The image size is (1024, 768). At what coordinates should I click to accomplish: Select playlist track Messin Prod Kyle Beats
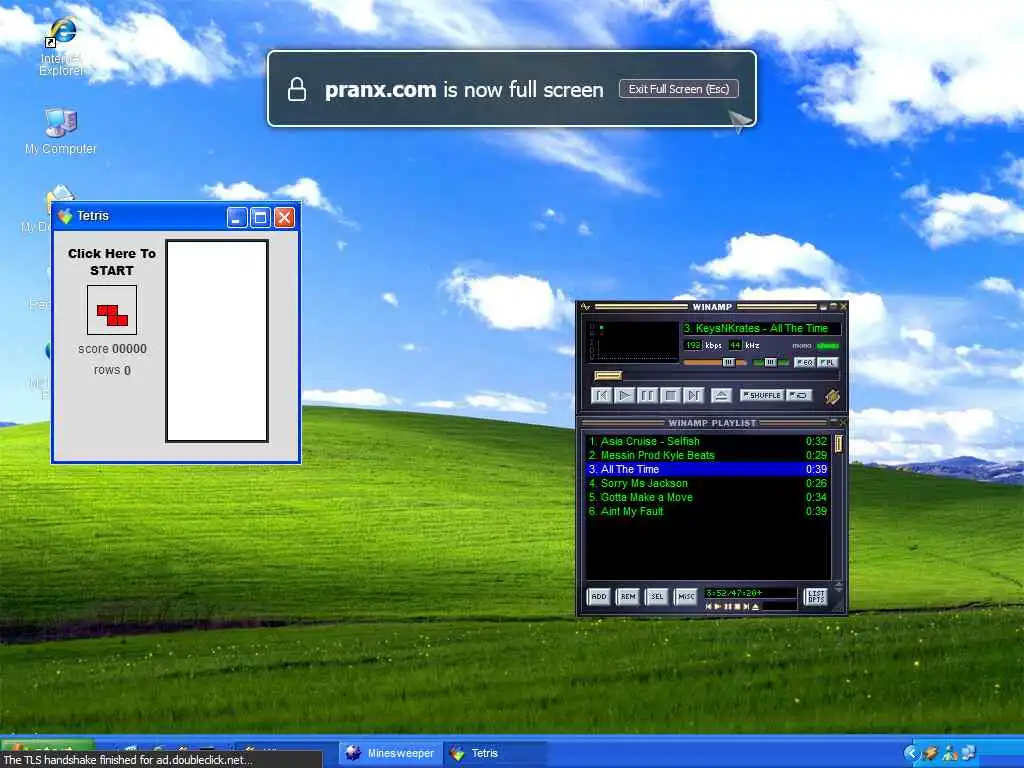coord(708,455)
